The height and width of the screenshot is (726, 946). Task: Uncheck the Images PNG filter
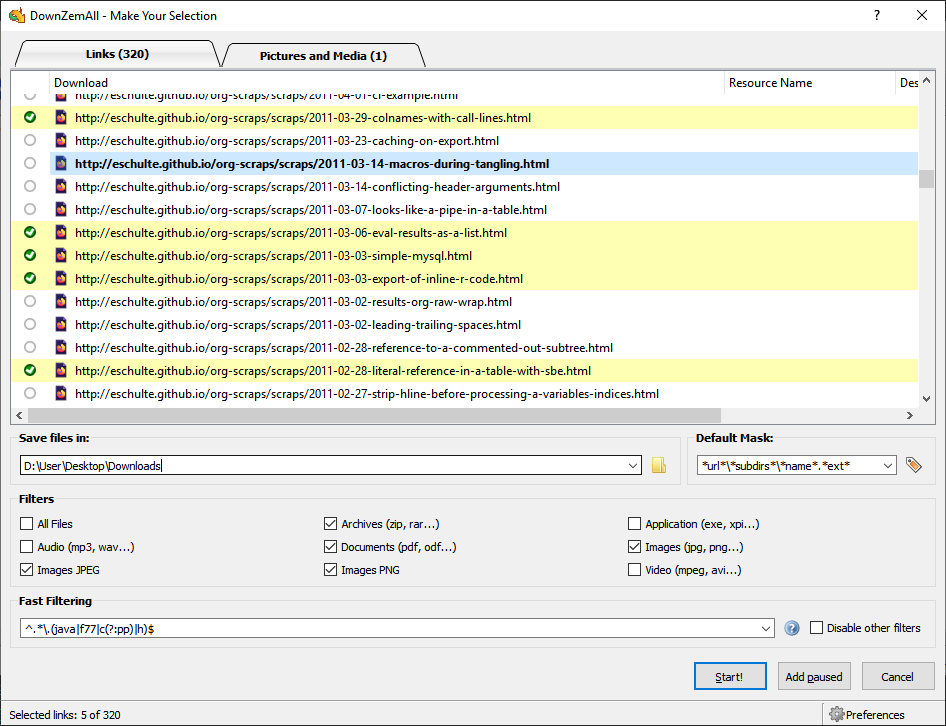coord(330,569)
